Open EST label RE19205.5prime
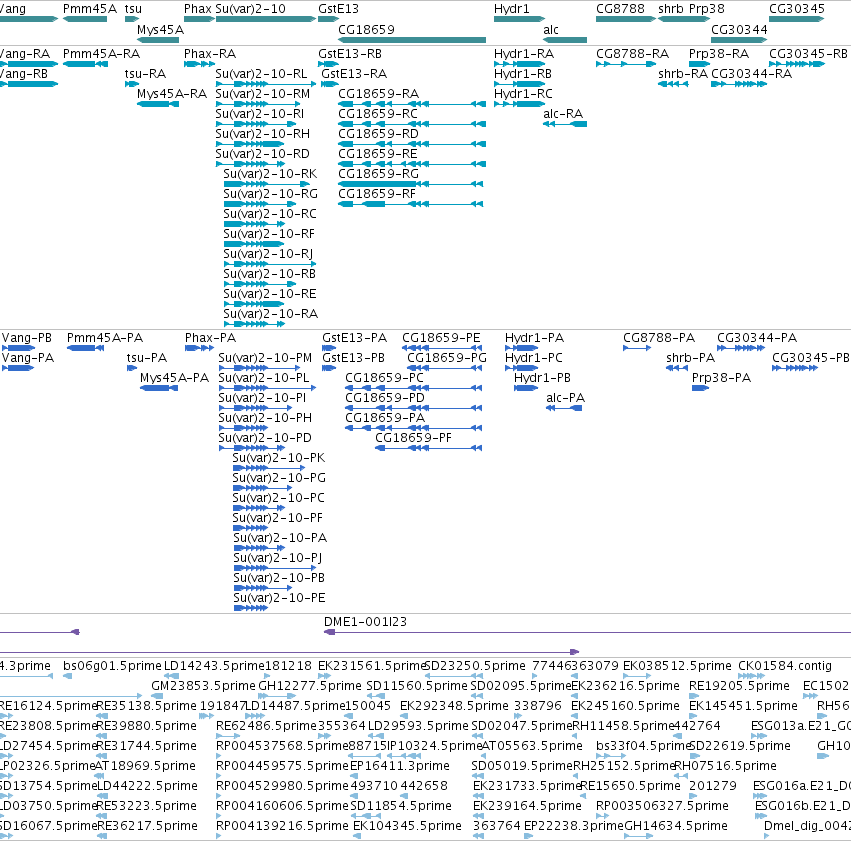This screenshot has width=851, height=841. 739,686
